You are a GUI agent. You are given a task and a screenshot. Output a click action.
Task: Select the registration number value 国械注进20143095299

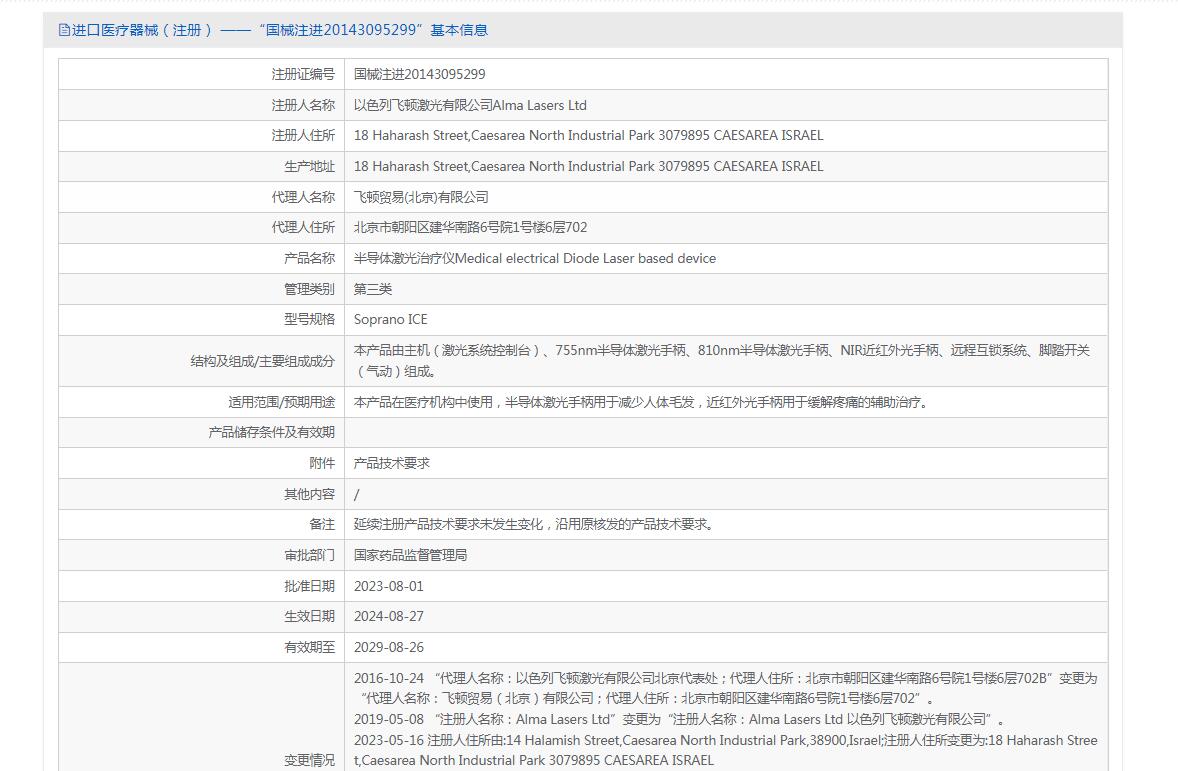pyautogui.click(x=419, y=74)
